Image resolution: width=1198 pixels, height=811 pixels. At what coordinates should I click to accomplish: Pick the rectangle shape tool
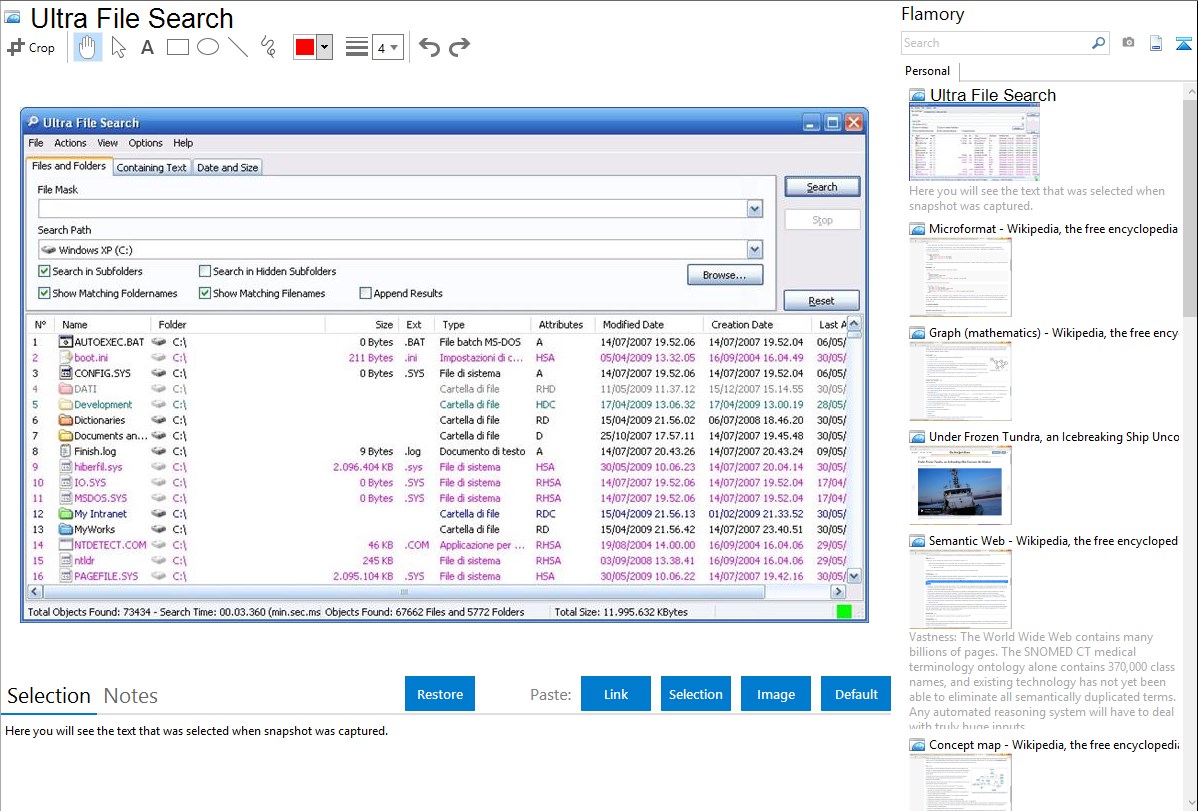tap(178, 47)
